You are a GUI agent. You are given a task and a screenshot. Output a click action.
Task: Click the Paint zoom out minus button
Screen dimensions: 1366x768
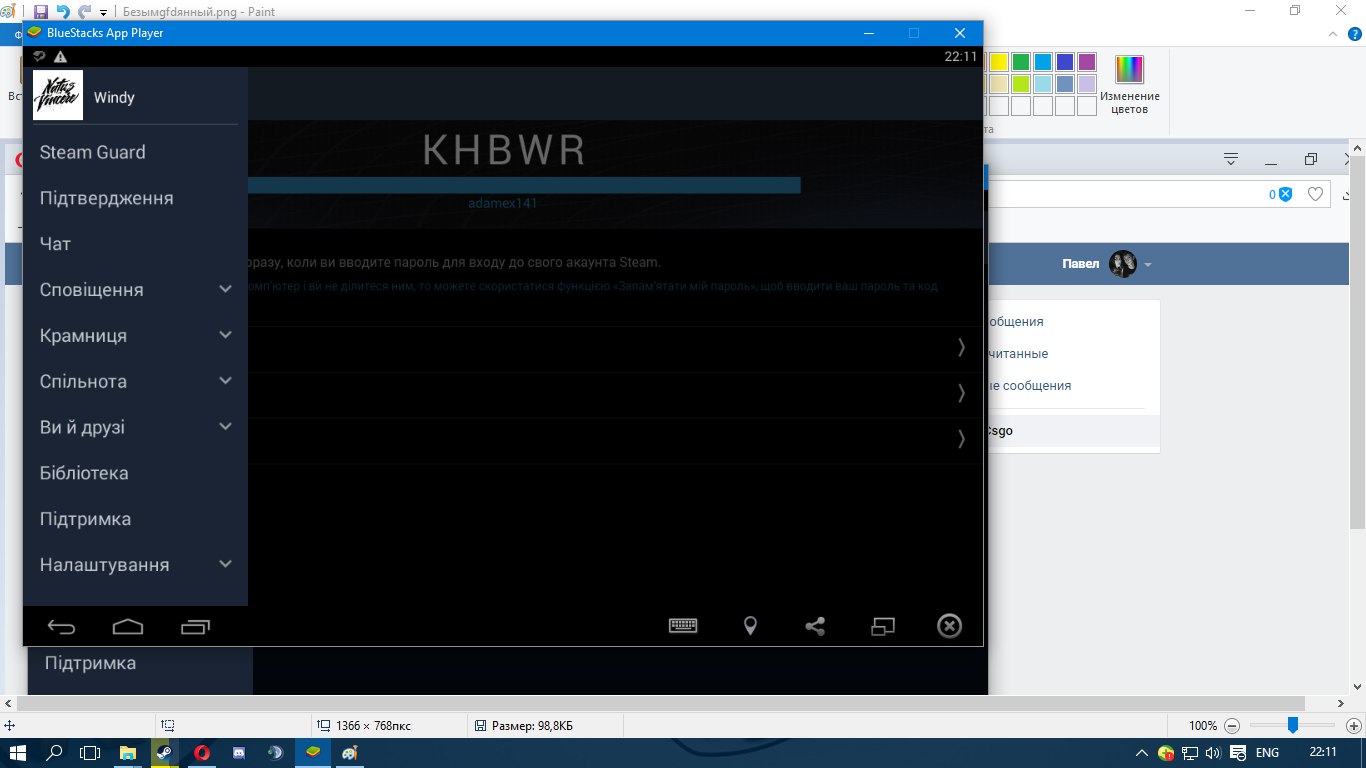pyautogui.click(x=1232, y=726)
